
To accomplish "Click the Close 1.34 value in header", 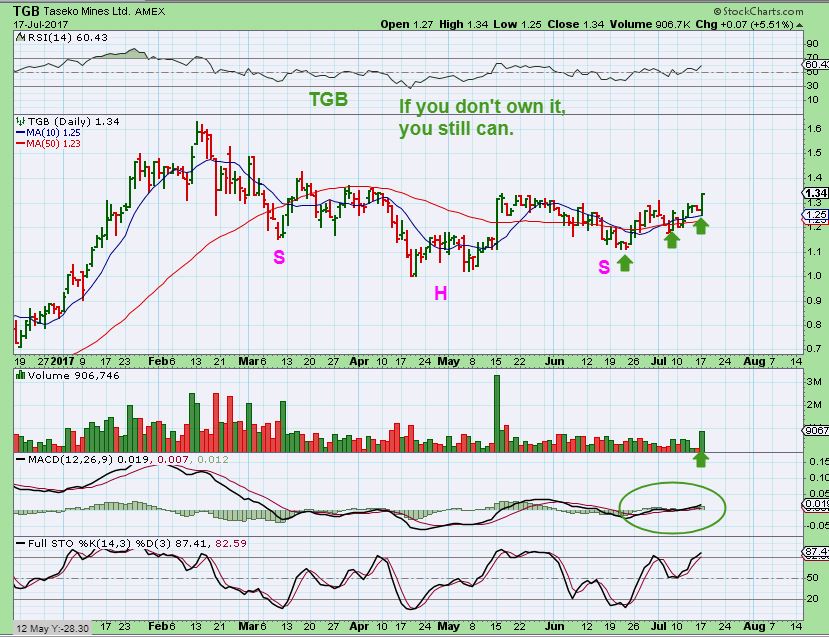I will pos(575,24).
